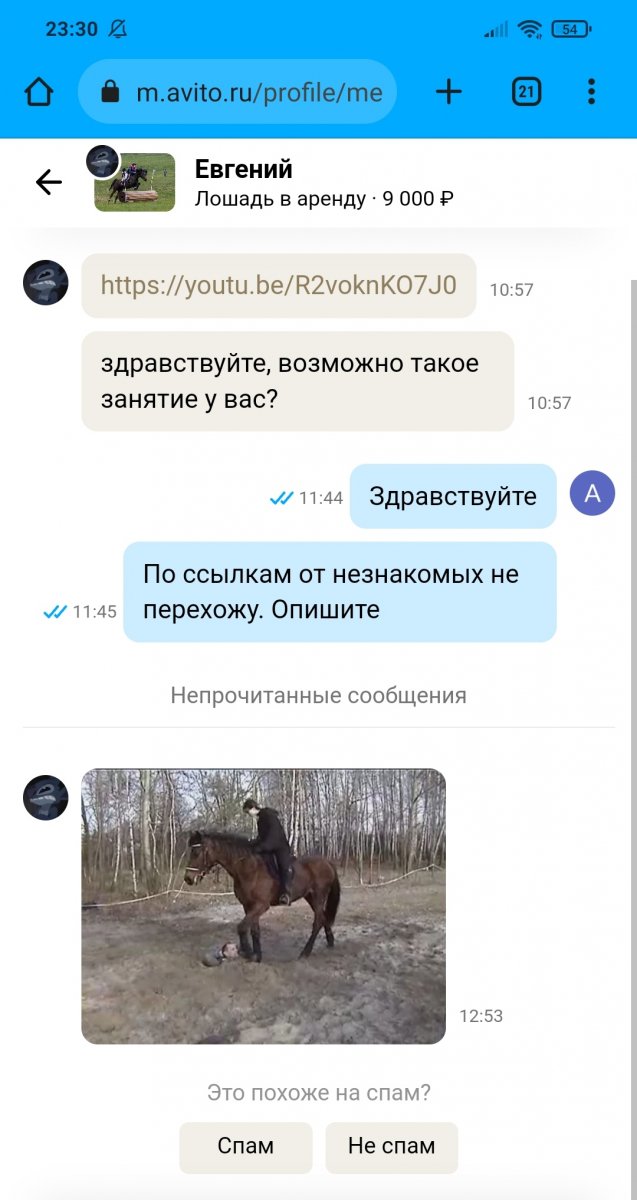Tap the purple 'A' user avatar
This screenshot has width=637, height=1200.
592,493
